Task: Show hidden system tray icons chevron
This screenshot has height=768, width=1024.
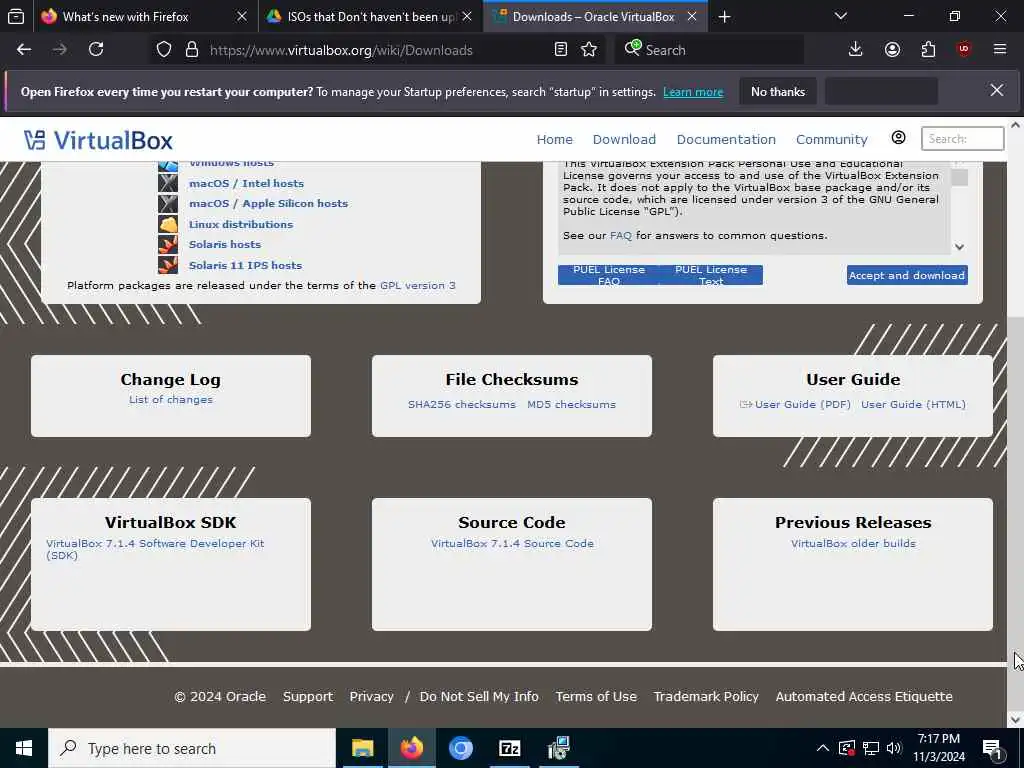Action: 823,748
